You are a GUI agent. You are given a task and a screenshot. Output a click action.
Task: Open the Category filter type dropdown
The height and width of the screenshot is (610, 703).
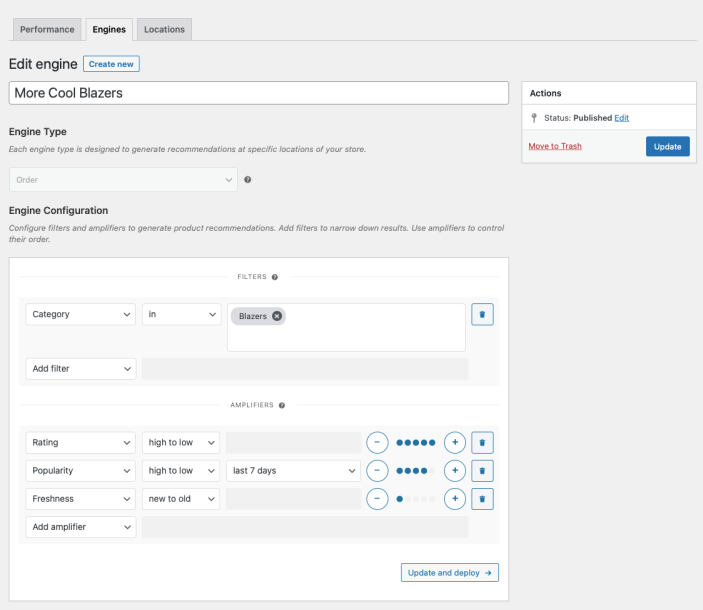tap(81, 314)
